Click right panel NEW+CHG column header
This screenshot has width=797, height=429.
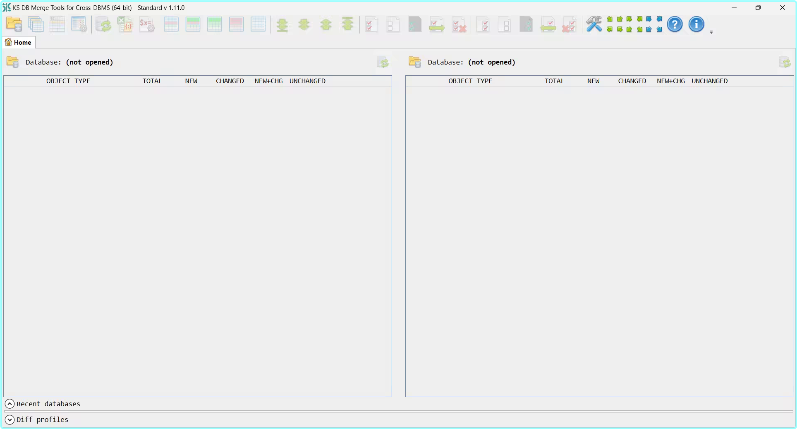click(x=670, y=81)
